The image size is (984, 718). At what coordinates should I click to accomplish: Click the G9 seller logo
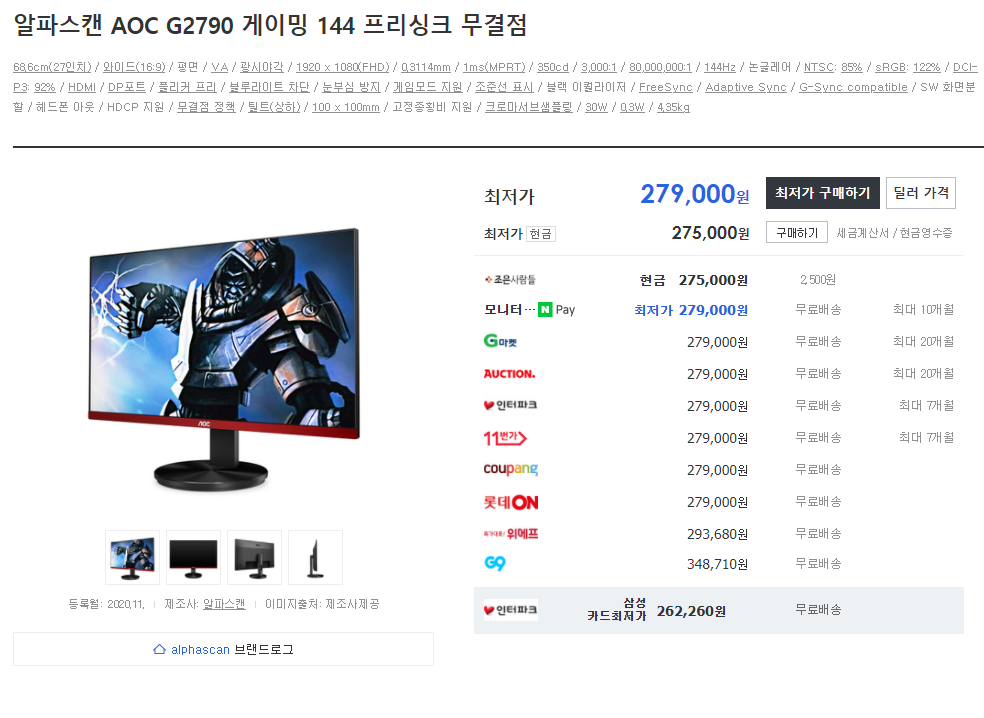(x=495, y=563)
